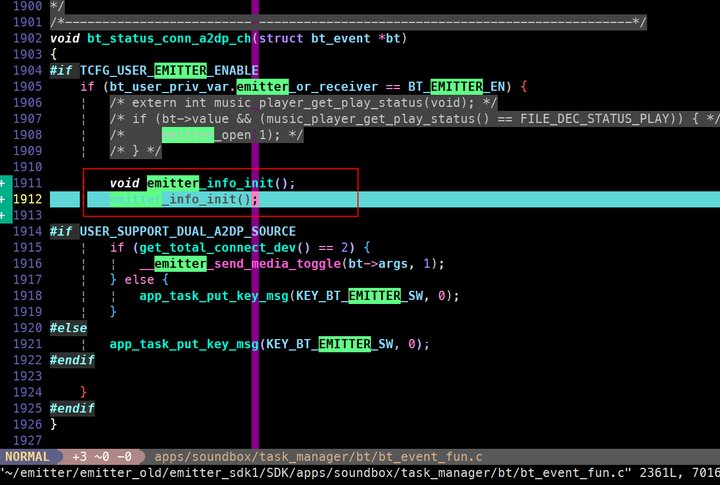Image resolution: width=720 pixels, height=485 pixels.
Task: Click the git plus sign at line 1911
Action: pyautogui.click(x=3, y=183)
